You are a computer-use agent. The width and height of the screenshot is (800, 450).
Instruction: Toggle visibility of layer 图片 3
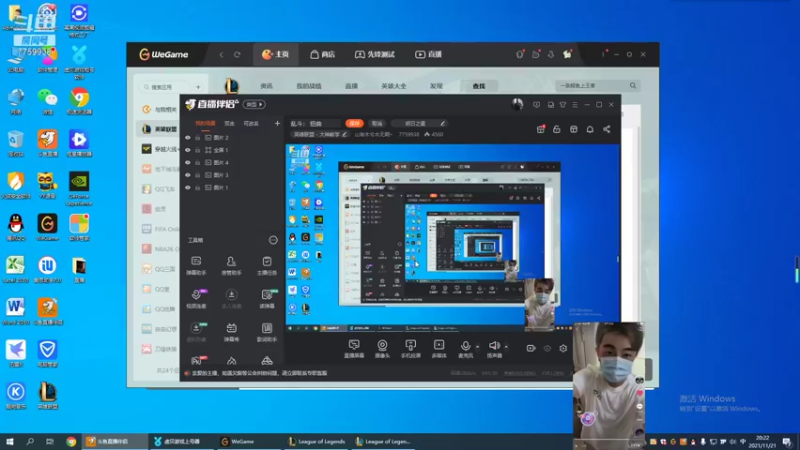188,175
